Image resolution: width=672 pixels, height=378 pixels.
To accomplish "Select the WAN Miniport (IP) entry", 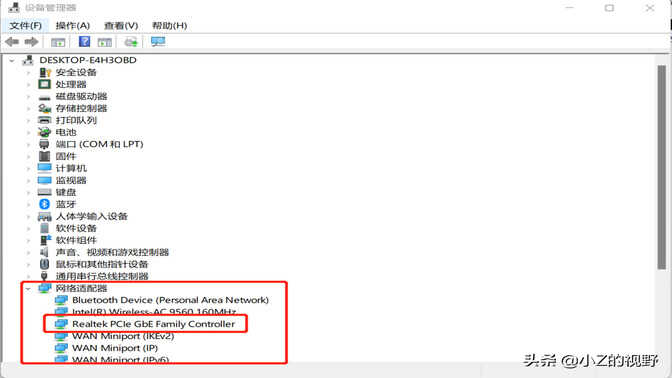I will 115,348.
